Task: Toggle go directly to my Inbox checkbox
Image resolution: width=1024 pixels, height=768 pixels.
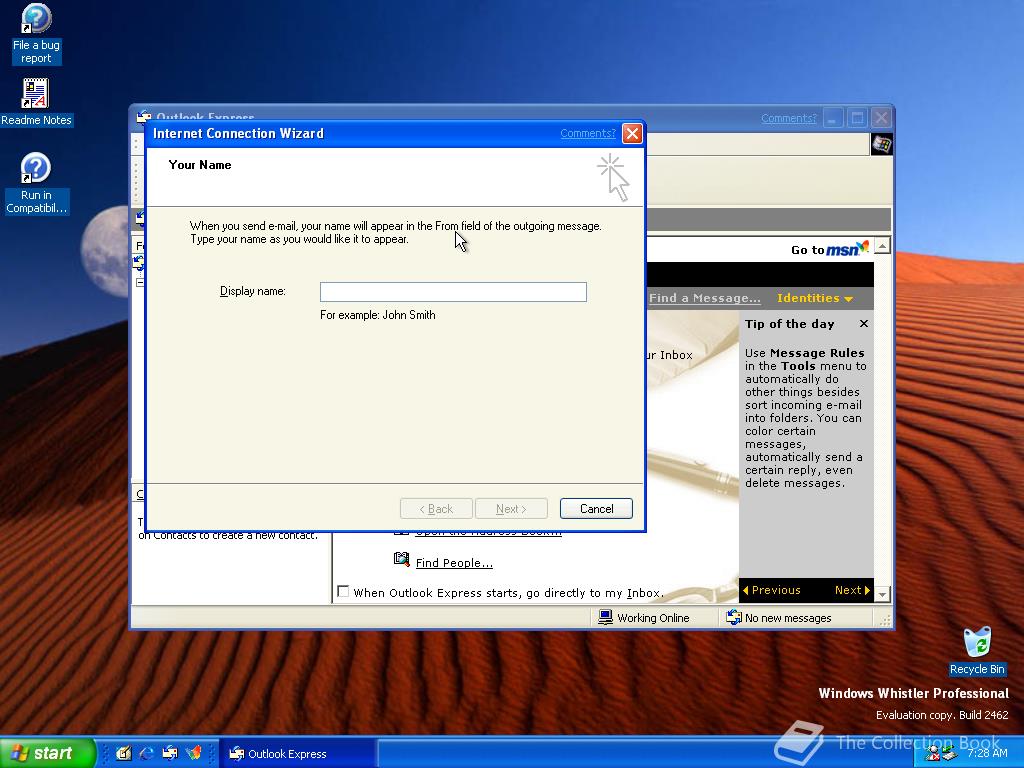Action: coord(343,591)
